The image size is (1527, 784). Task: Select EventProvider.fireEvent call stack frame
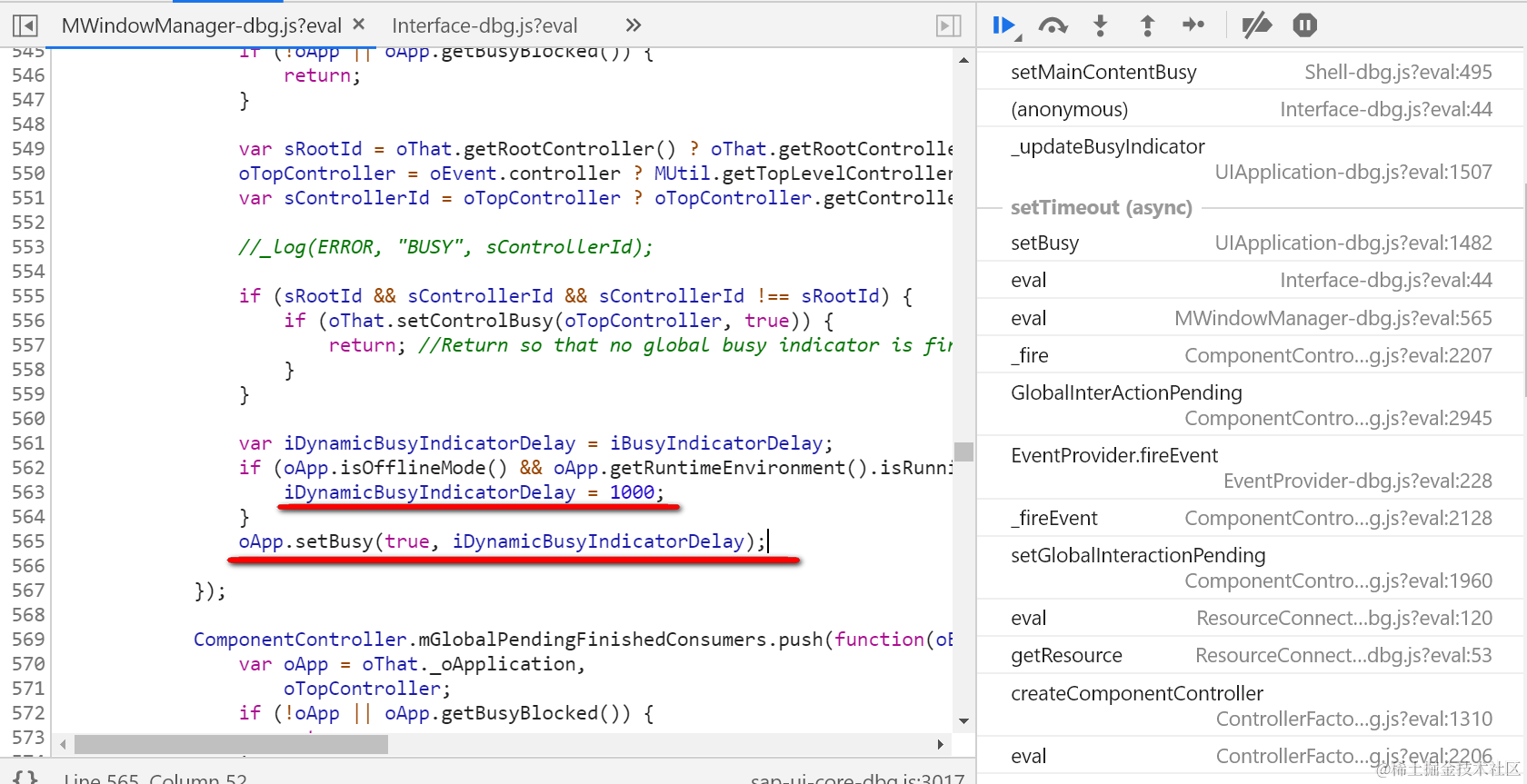(x=1251, y=468)
